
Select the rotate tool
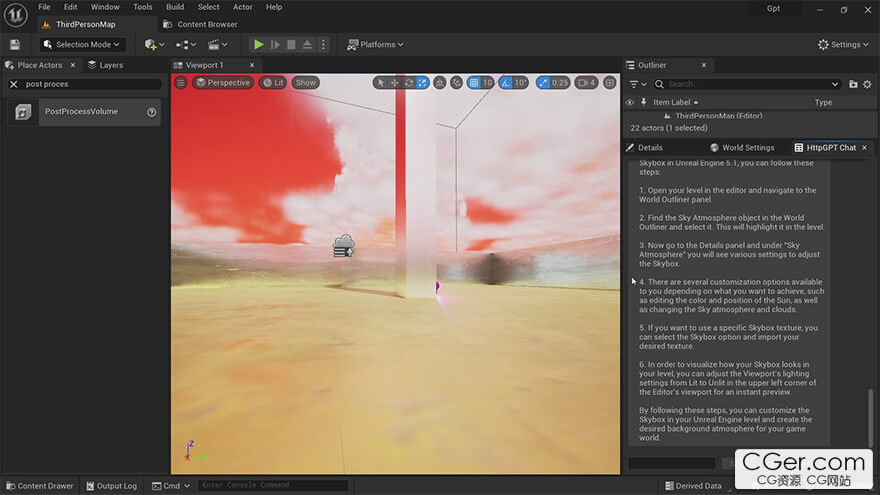(x=409, y=82)
